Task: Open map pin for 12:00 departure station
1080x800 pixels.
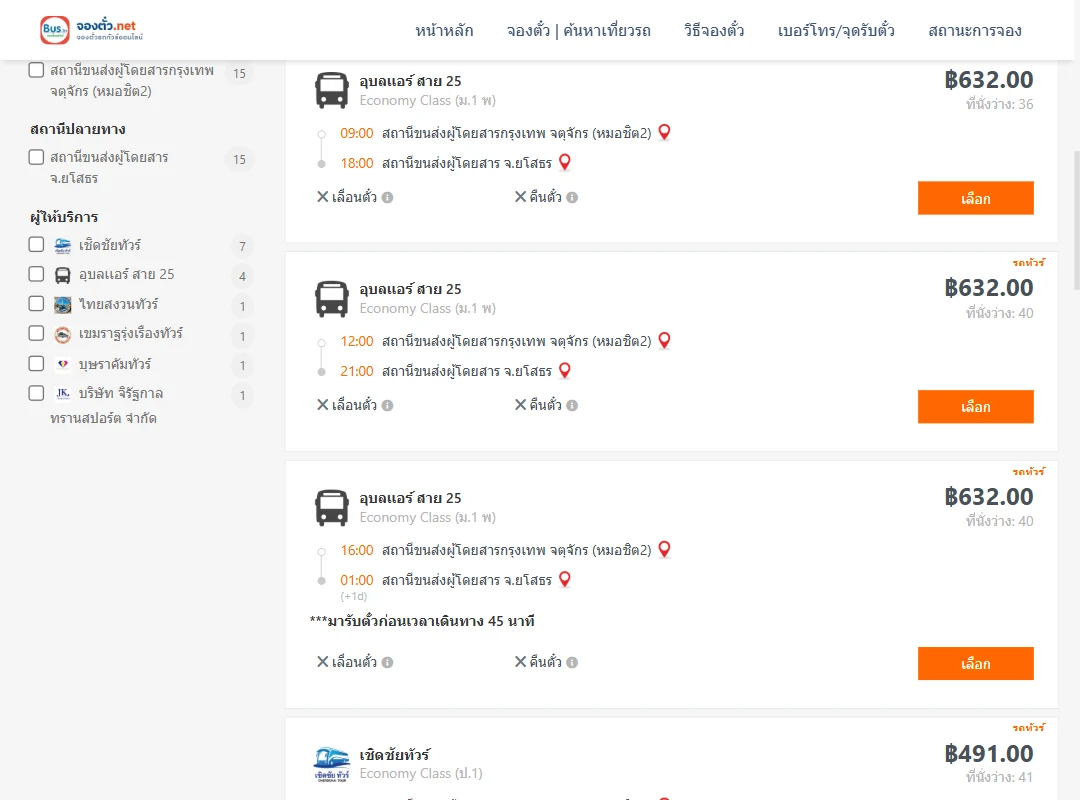Action: (664, 340)
